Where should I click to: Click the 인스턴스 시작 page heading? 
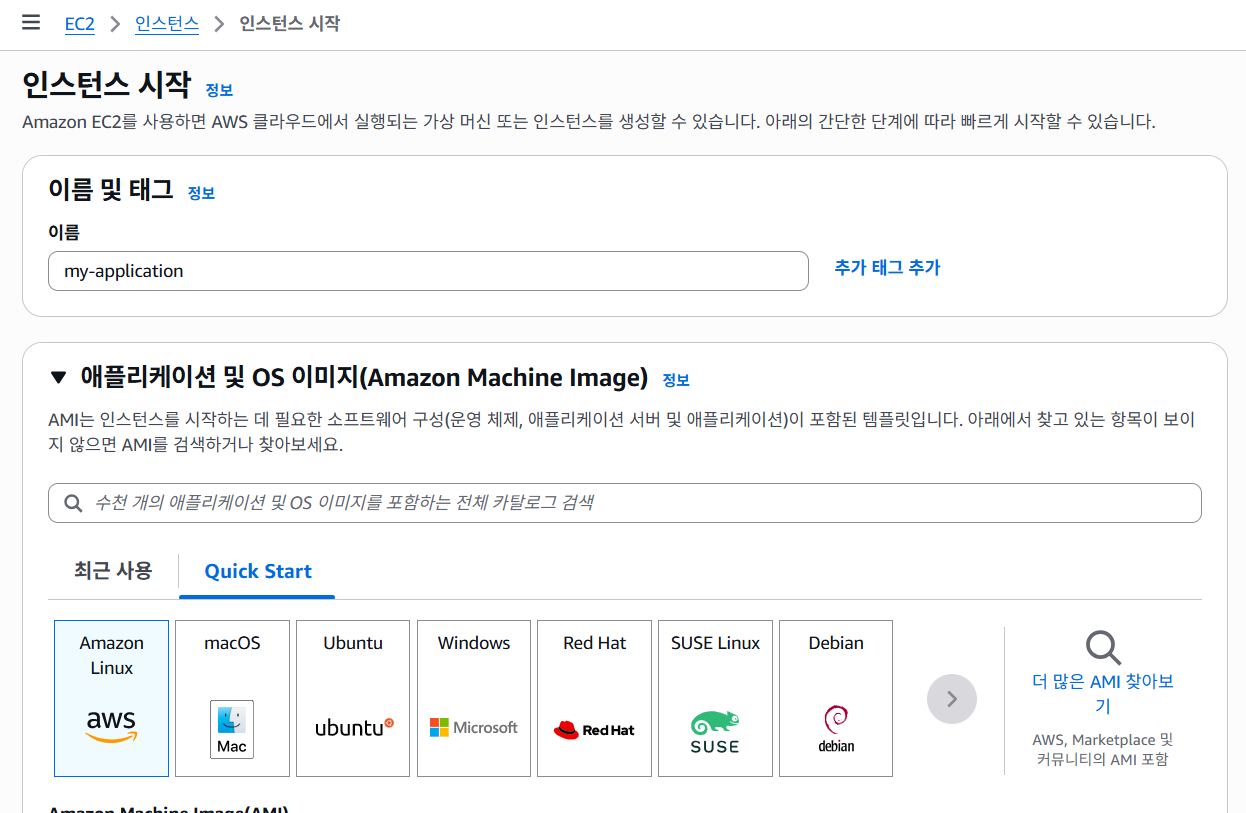[x=106, y=85]
